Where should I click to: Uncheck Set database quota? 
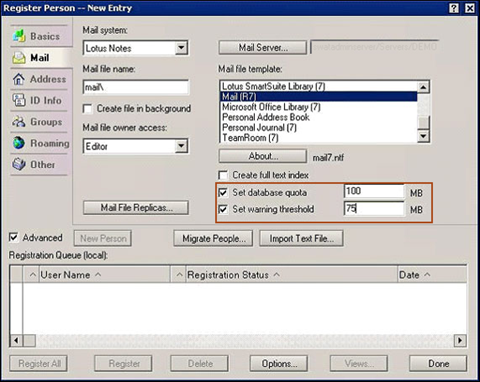[223, 192]
